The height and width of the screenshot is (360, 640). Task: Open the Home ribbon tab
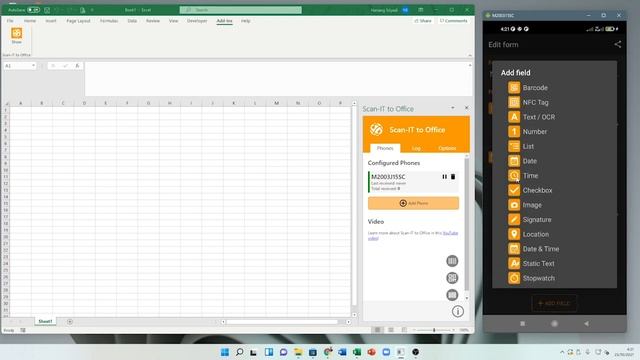click(30, 21)
